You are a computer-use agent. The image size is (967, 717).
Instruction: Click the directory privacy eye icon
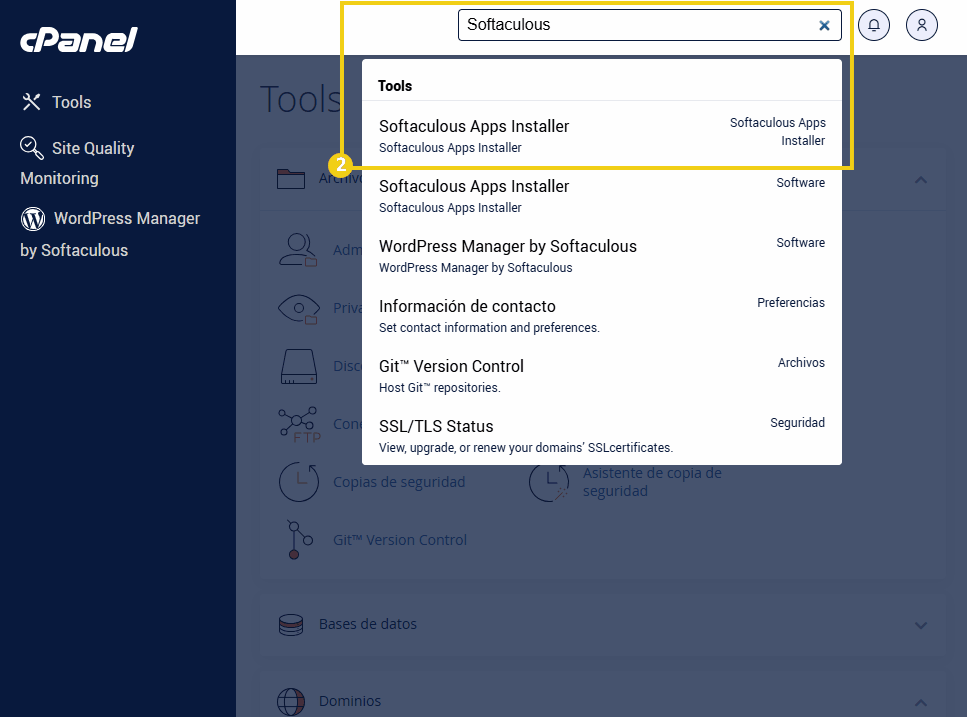point(298,308)
